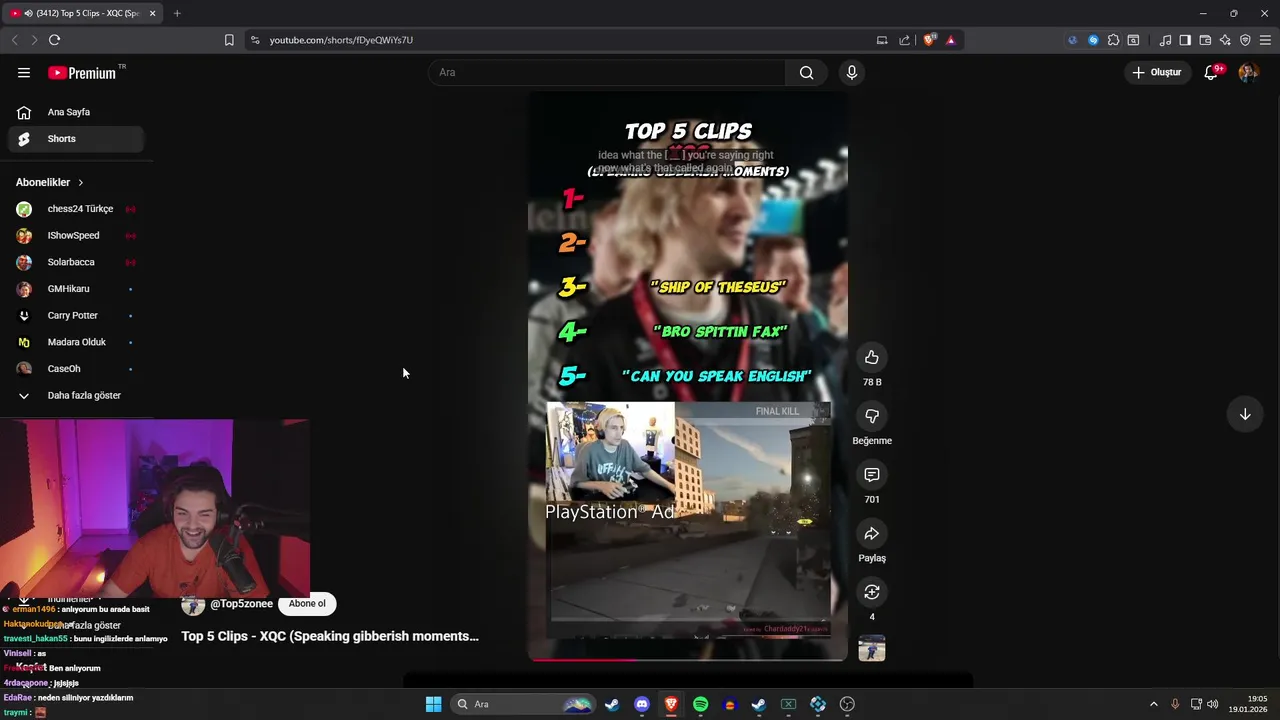This screenshot has height=720, width=1280.
Task: Open the browser extensions puzzle icon
Action: tap(1113, 40)
